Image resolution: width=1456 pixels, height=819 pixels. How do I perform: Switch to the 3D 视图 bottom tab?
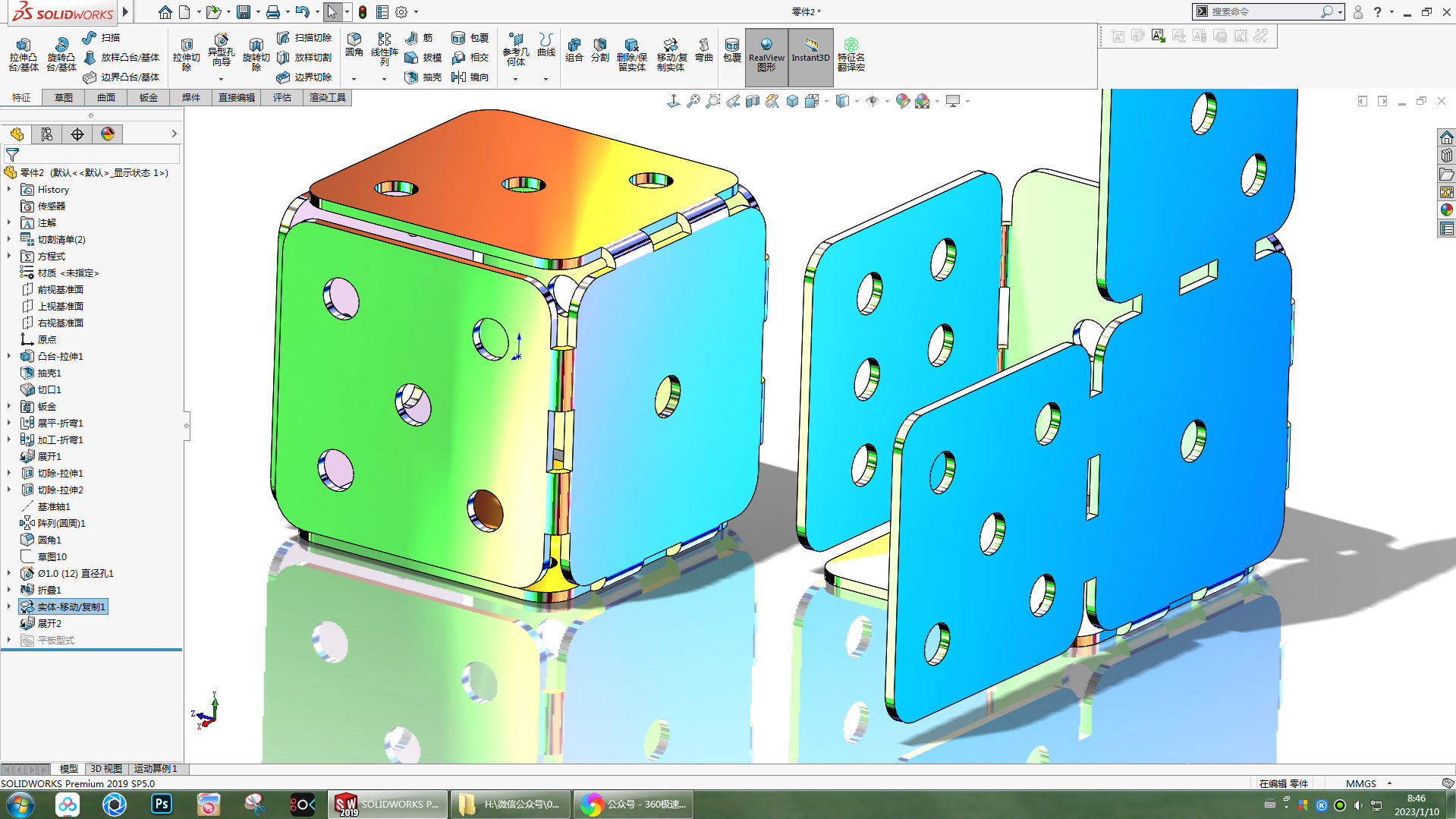point(106,769)
